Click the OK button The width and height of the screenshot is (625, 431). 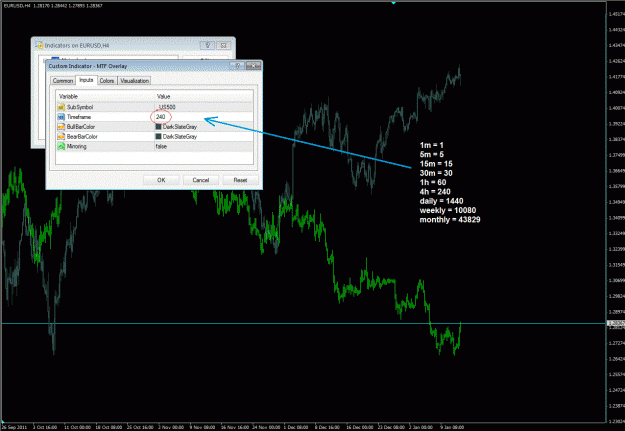tap(161, 180)
